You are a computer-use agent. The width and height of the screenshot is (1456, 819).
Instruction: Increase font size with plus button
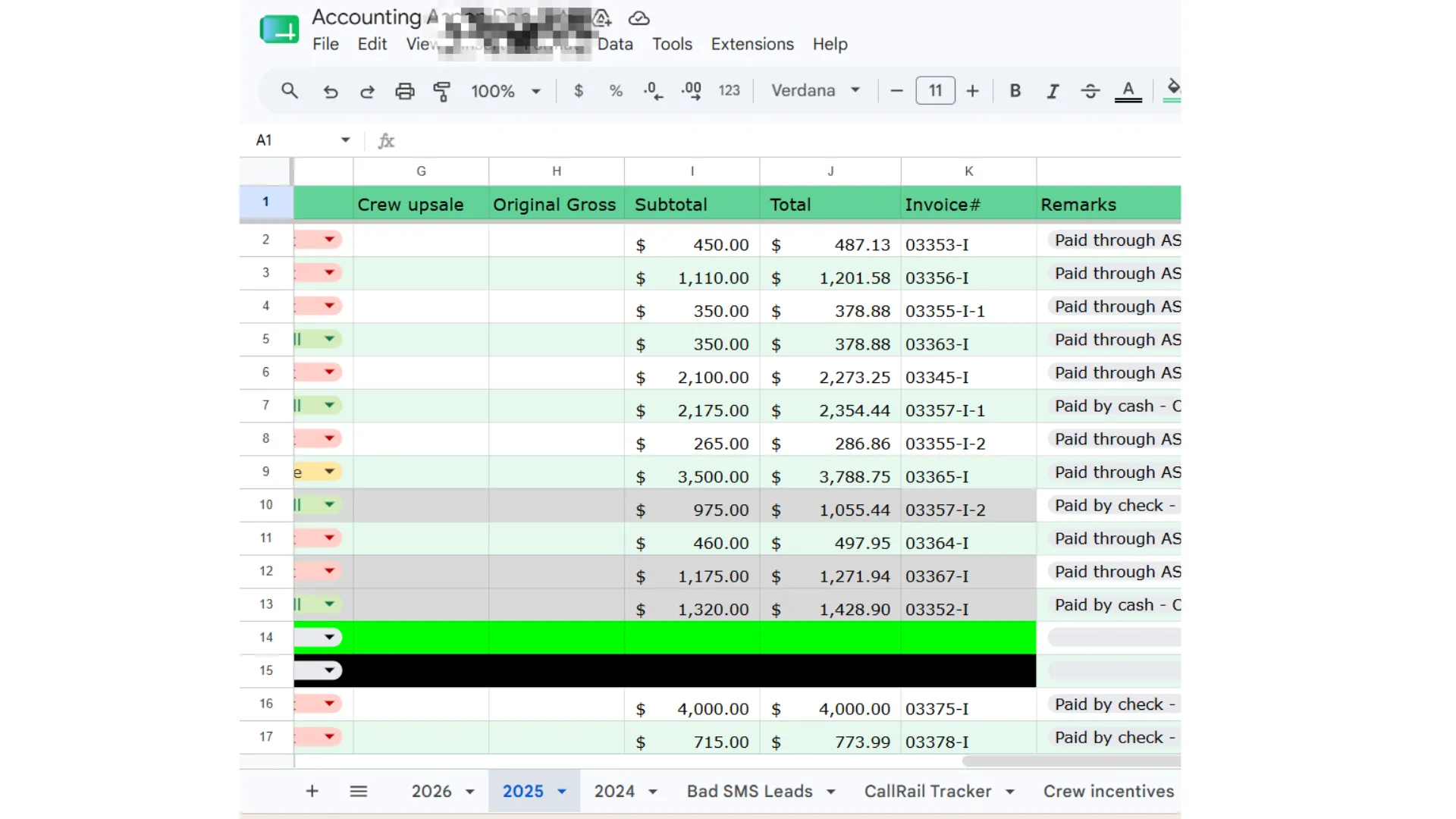[x=972, y=91]
